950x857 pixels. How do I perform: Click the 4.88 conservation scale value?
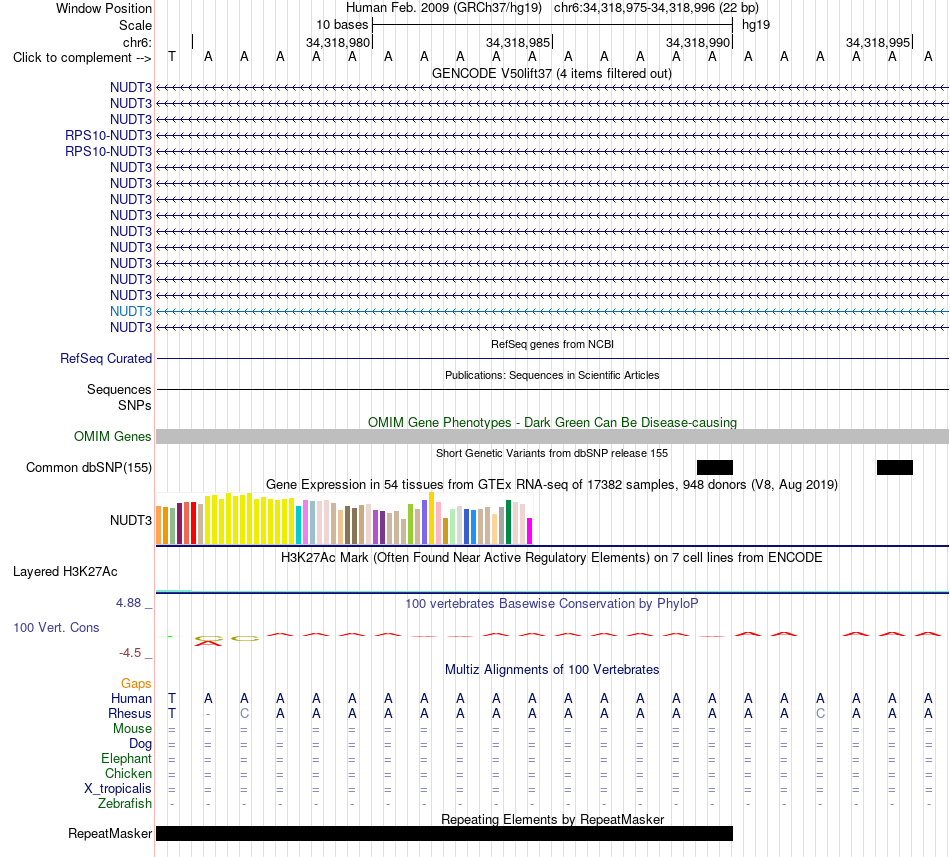click(x=128, y=603)
